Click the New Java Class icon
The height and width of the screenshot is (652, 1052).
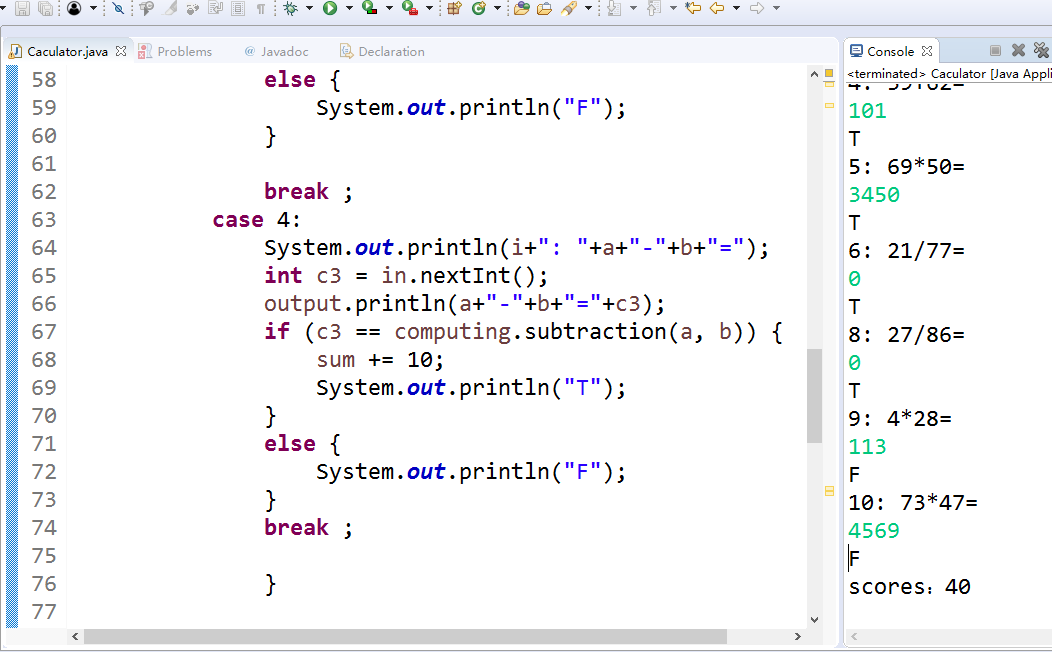click(479, 8)
